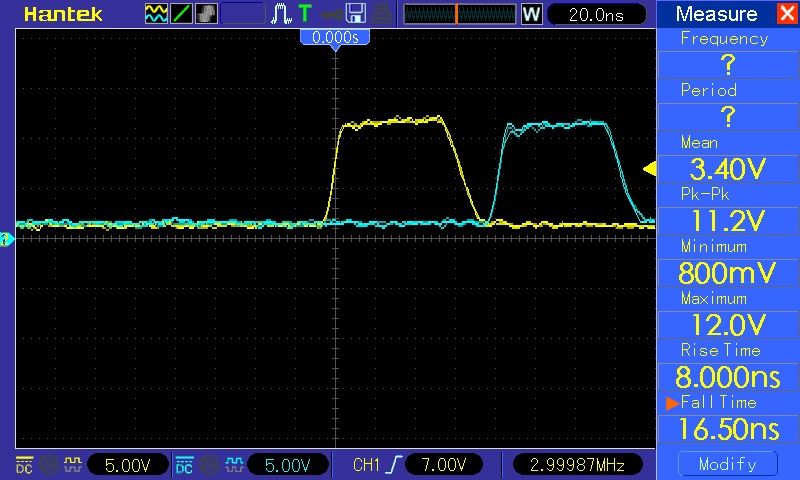Click the cyan CH2 DC coupling icon

click(184, 465)
